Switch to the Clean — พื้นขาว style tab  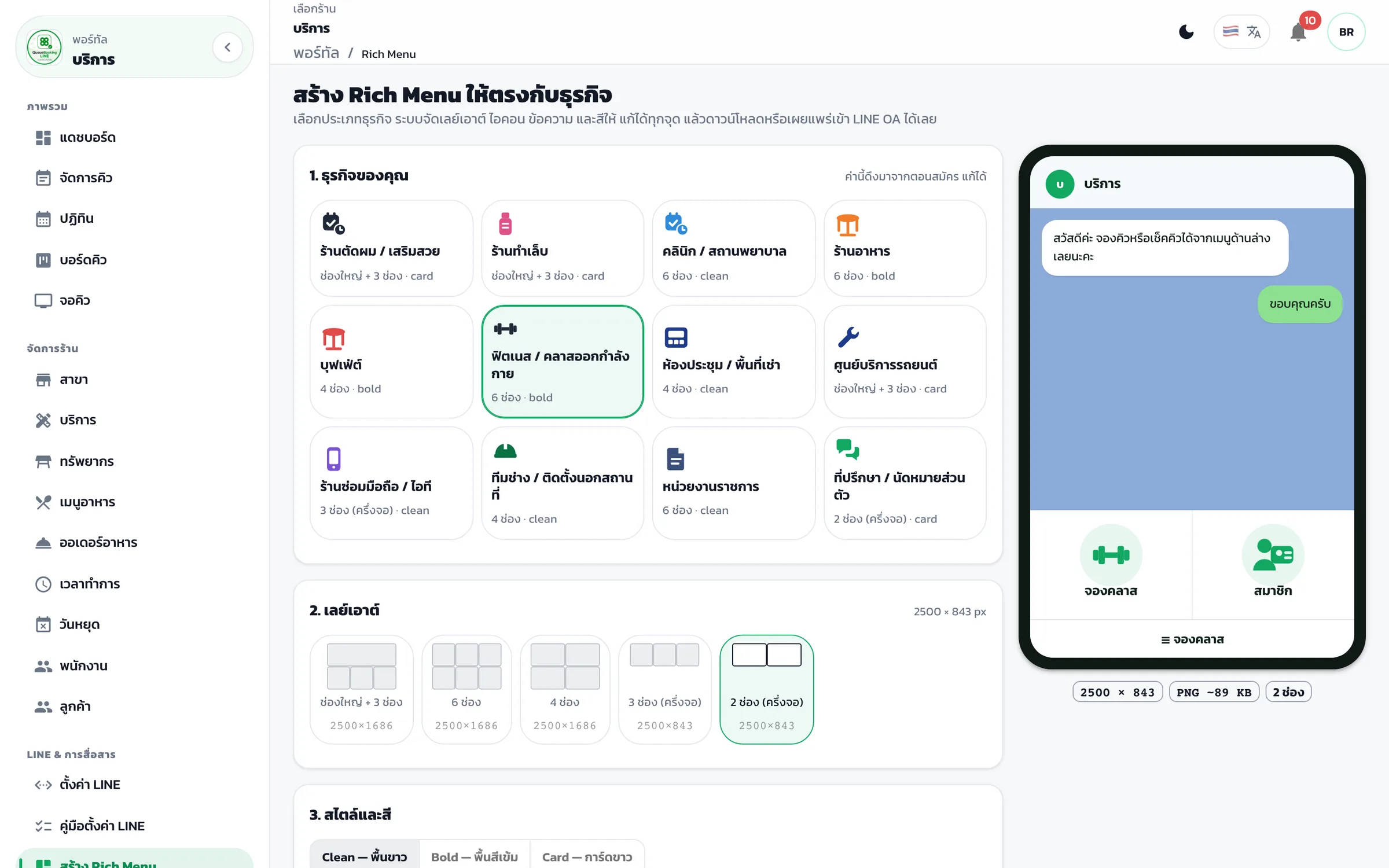[x=365, y=856]
